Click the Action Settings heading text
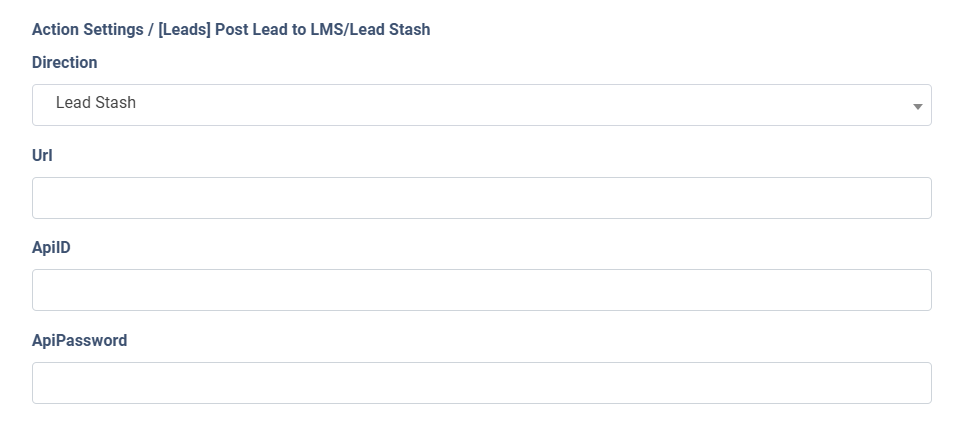 click(87, 30)
